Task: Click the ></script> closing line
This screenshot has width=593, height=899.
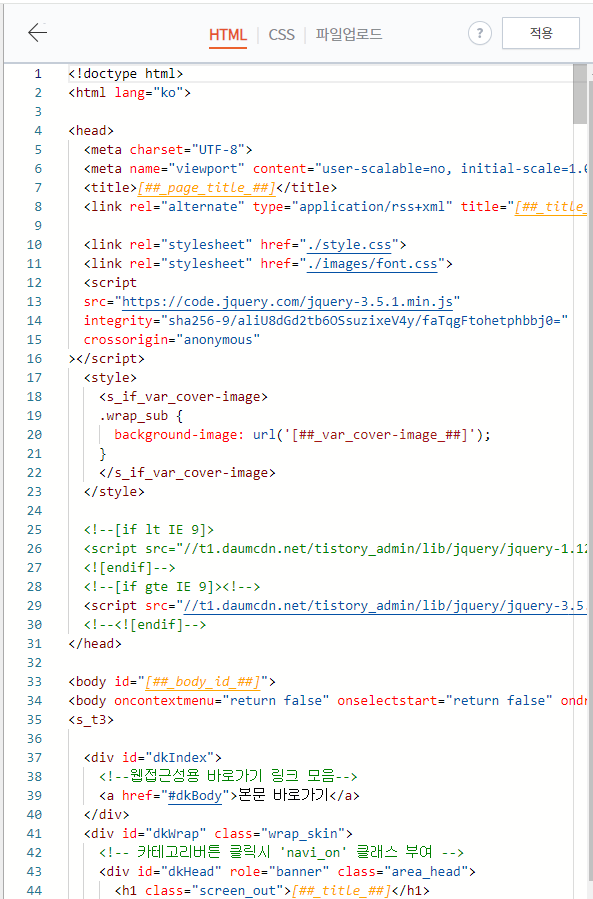Action: pos(107,359)
